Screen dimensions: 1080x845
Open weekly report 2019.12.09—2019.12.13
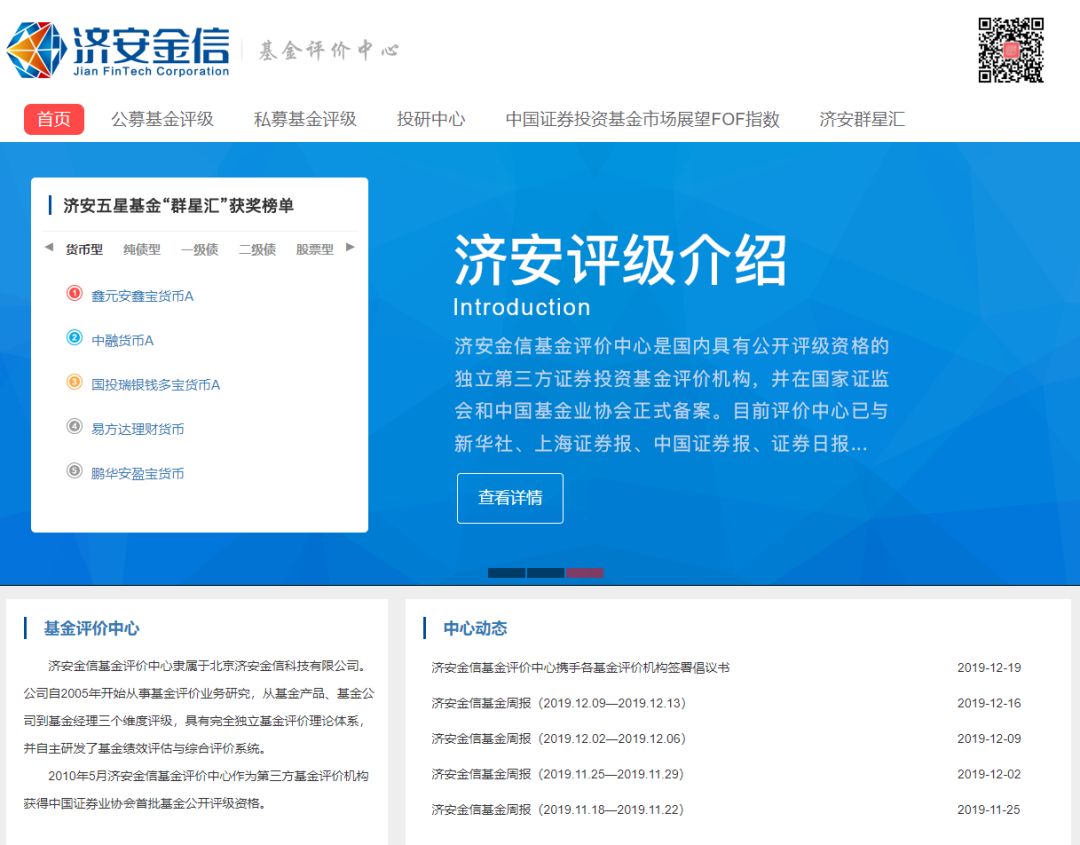[x=559, y=703]
